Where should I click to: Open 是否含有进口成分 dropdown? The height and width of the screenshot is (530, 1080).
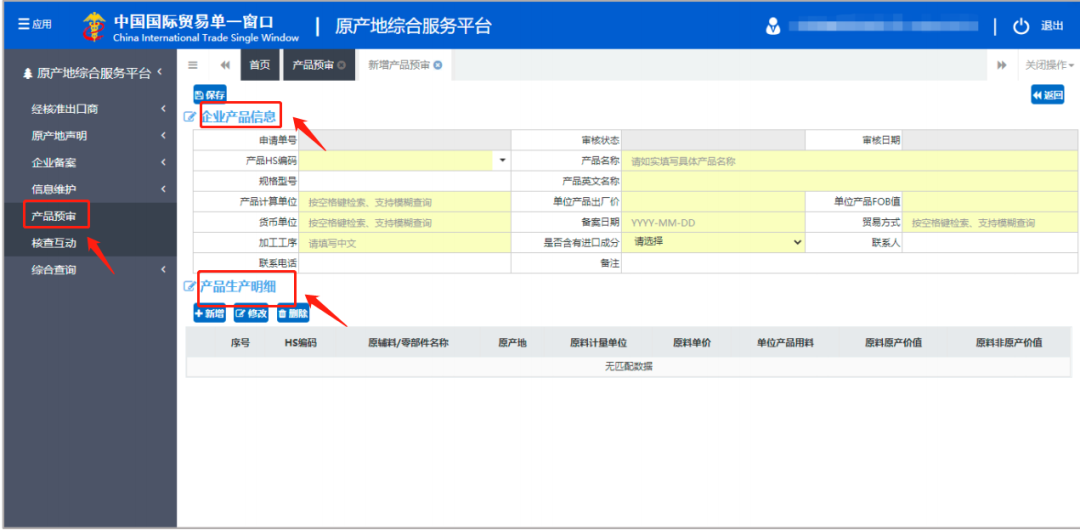[714, 243]
